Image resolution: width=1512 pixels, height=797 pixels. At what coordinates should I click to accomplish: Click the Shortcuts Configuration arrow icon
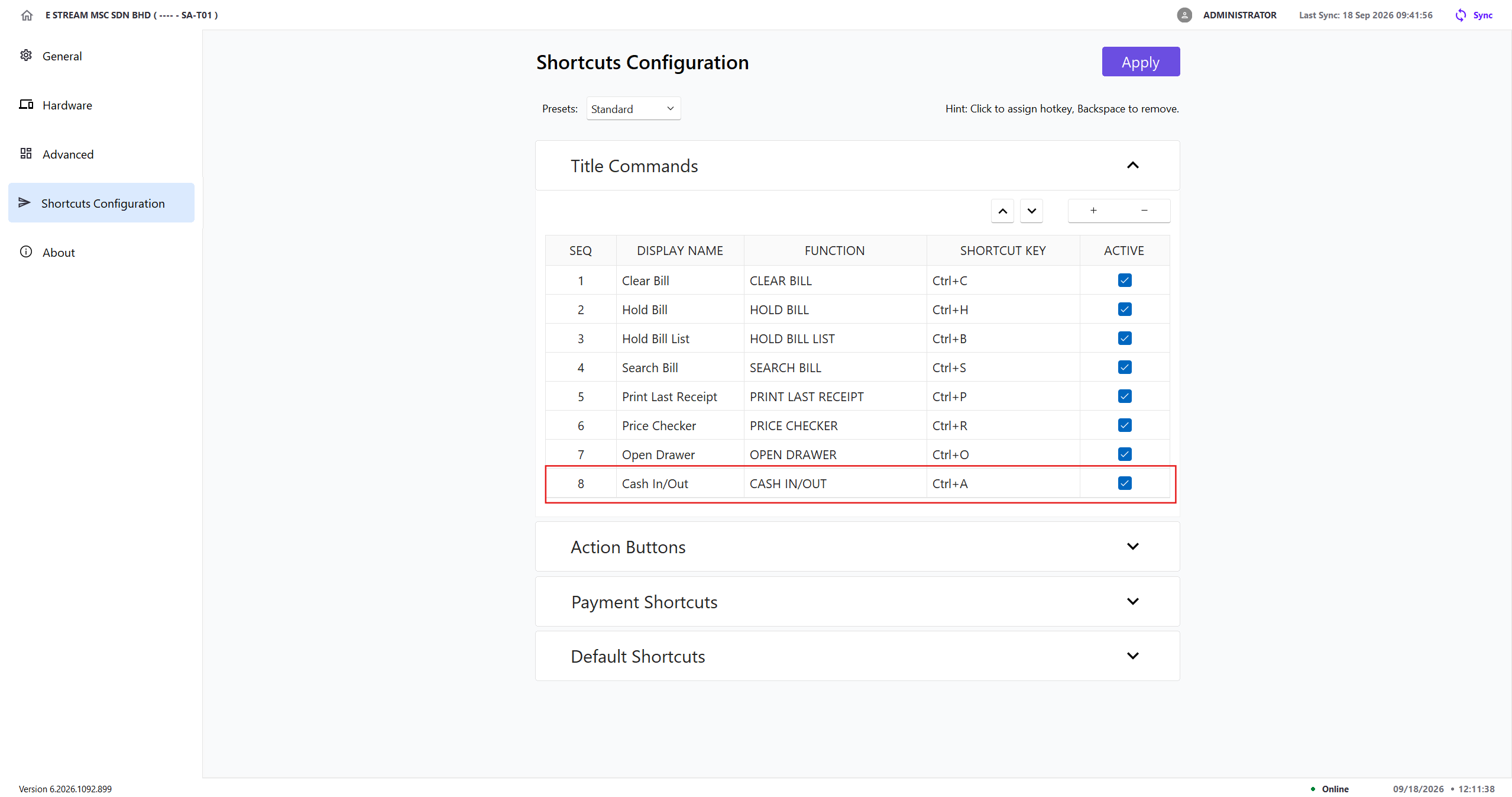pyautogui.click(x=24, y=203)
